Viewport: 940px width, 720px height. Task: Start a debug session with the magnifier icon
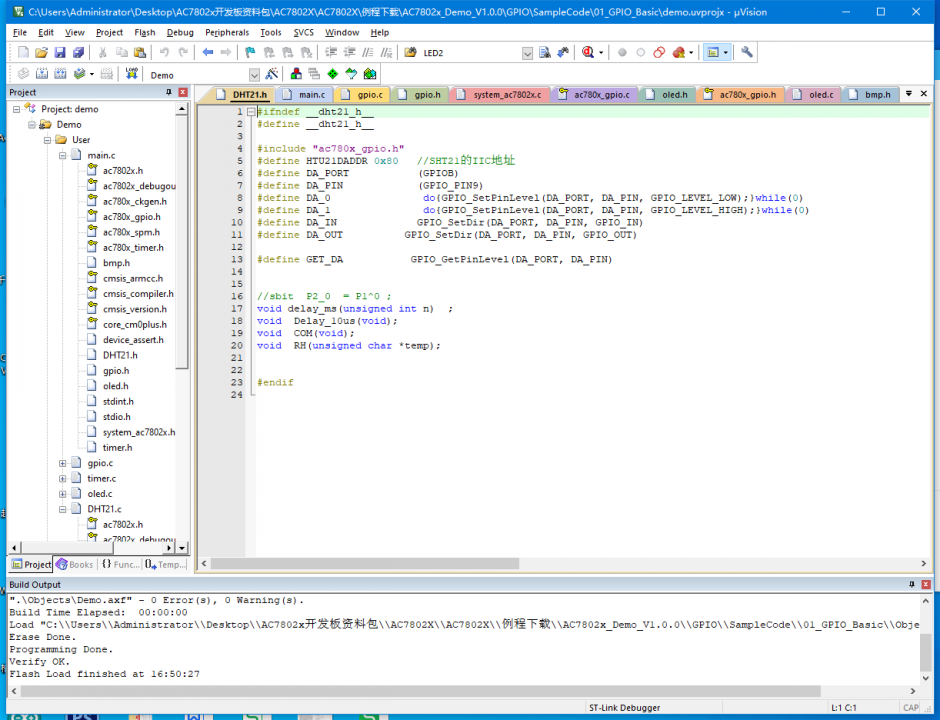(588, 53)
